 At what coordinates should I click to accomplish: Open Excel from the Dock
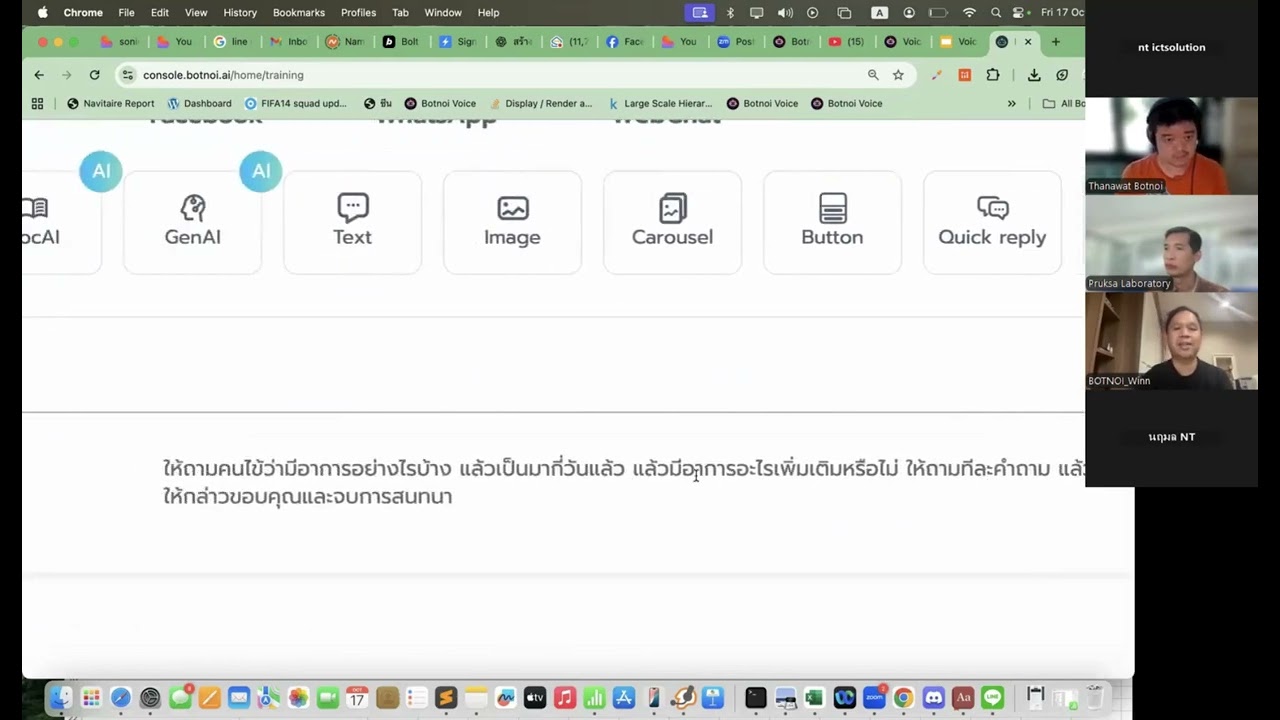tap(814, 698)
